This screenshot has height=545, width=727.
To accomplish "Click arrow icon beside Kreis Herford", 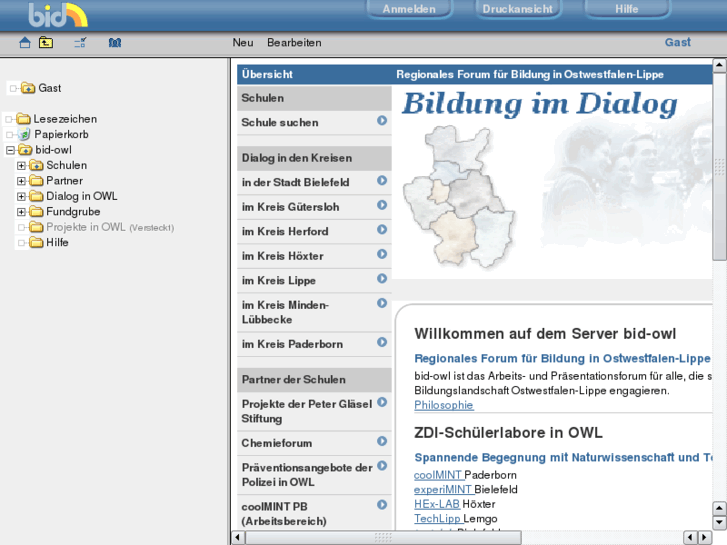I will [382, 230].
